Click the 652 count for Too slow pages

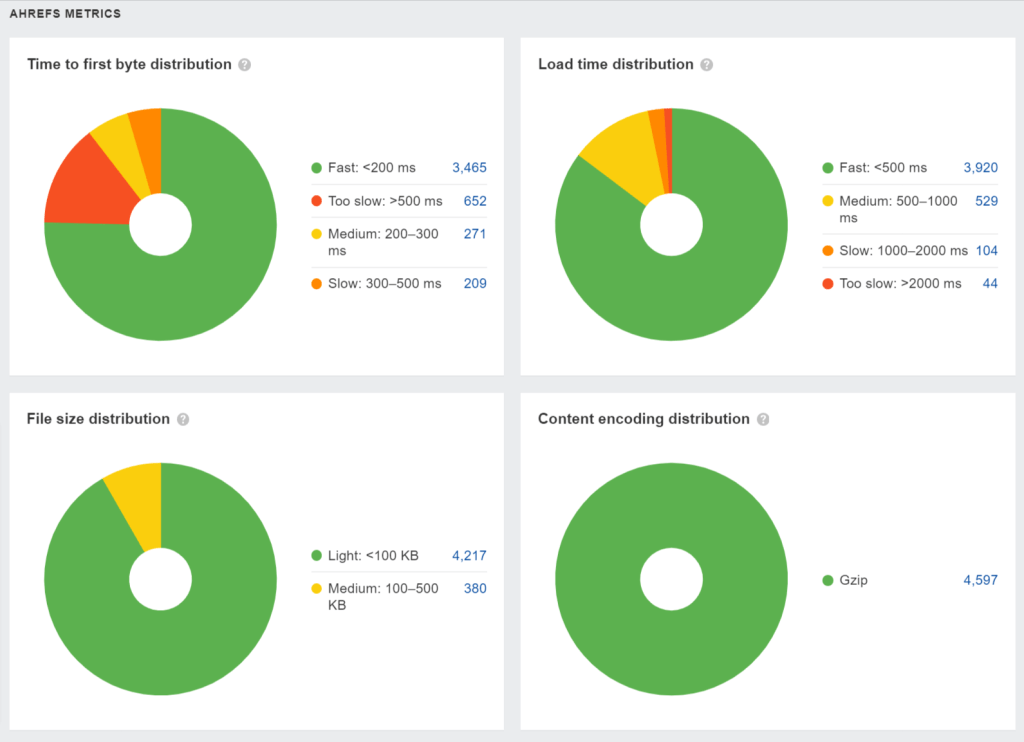point(474,200)
